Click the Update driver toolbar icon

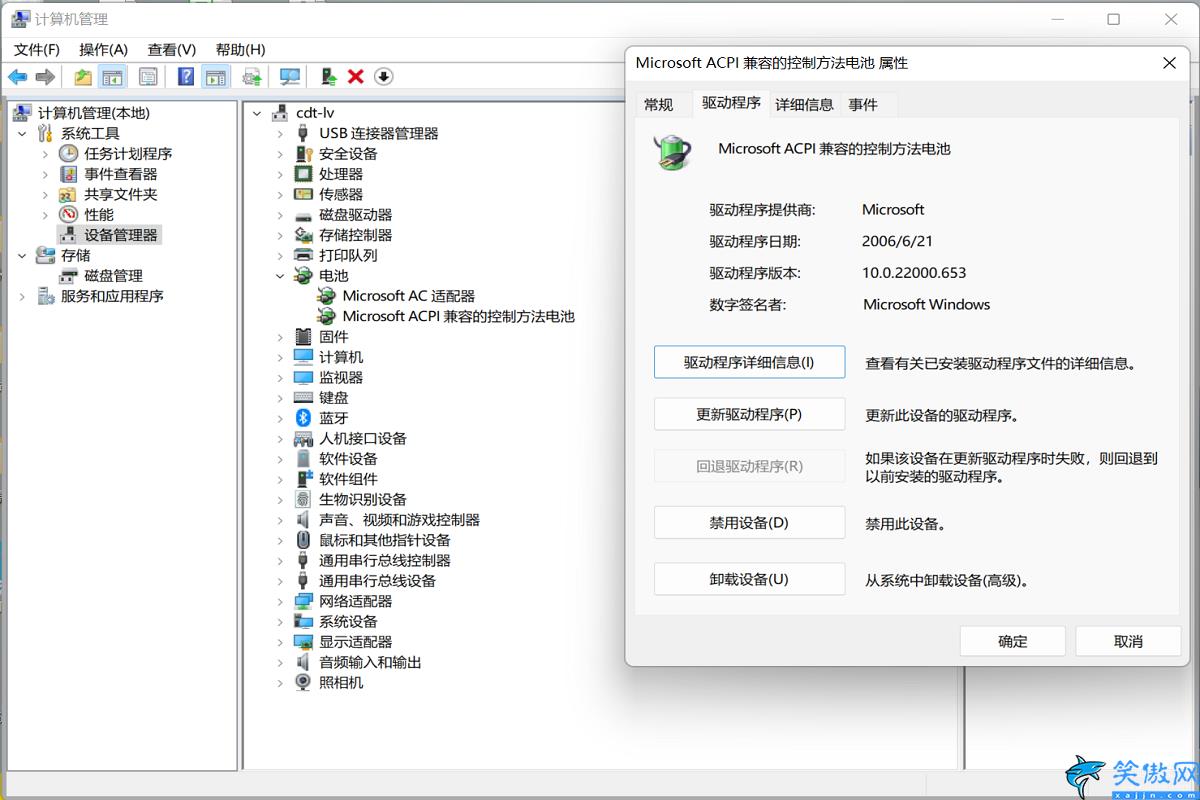point(252,77)
